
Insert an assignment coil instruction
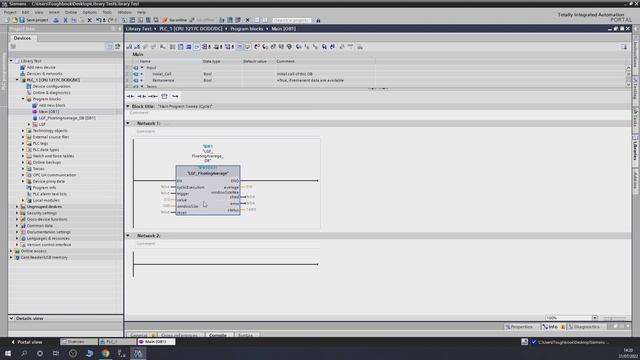pos(153,96)
